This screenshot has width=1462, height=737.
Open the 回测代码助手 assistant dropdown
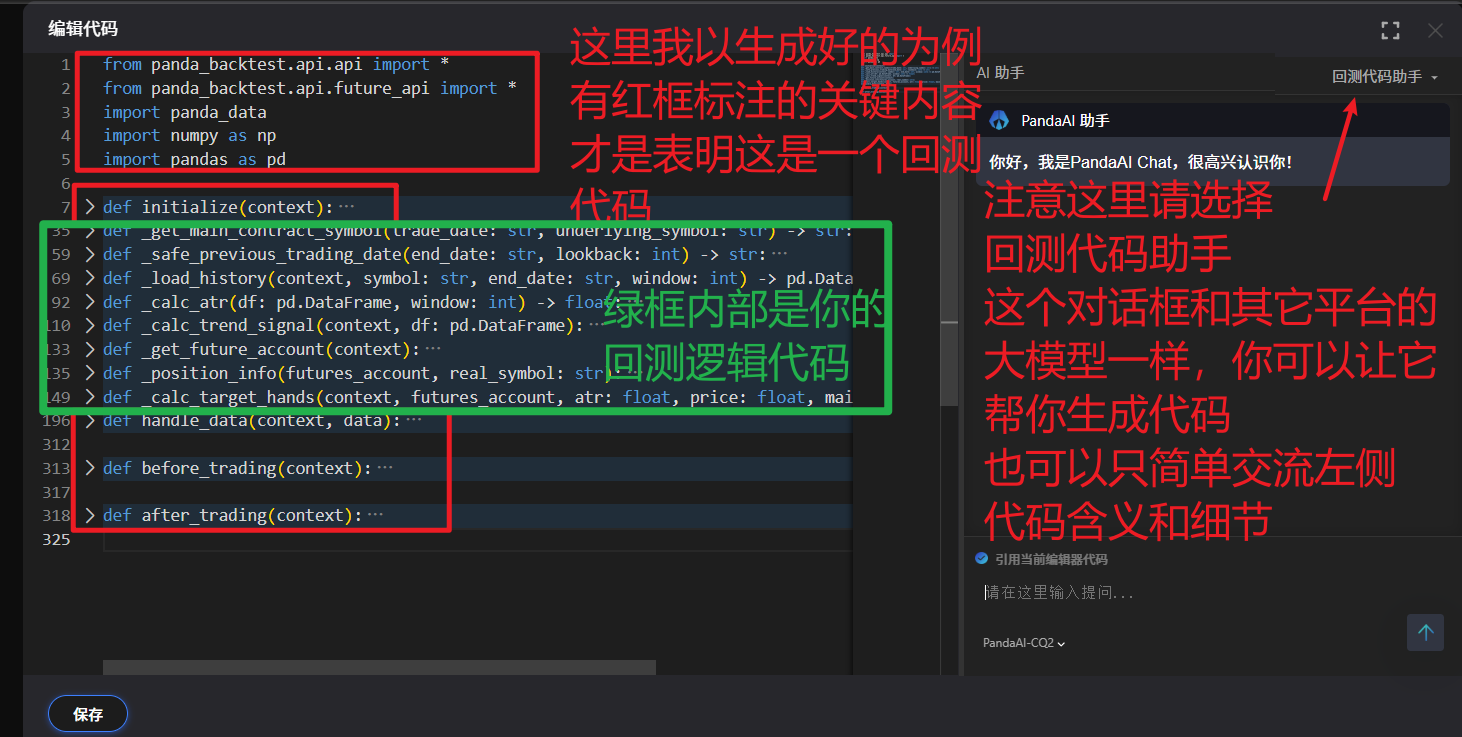[x=1385, y=77]
